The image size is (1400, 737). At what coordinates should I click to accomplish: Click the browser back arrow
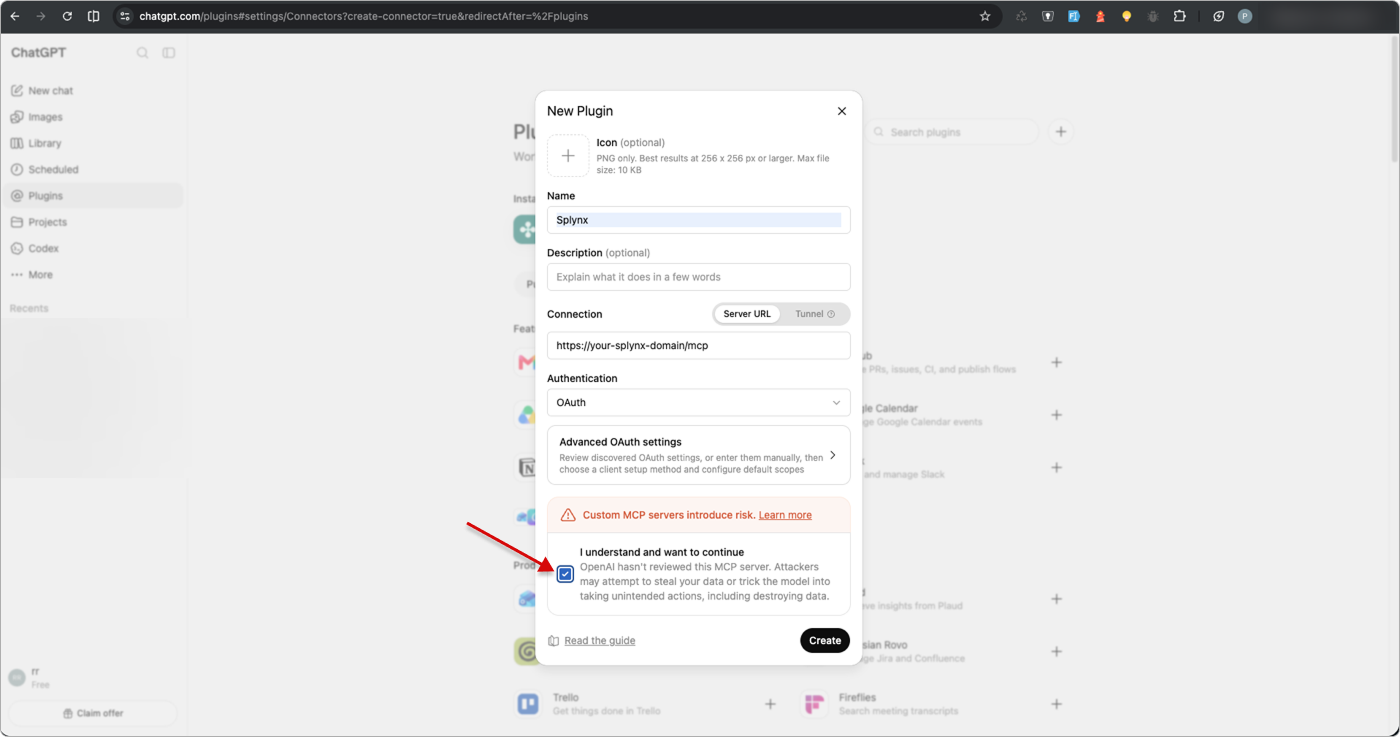tap(15, 16)
